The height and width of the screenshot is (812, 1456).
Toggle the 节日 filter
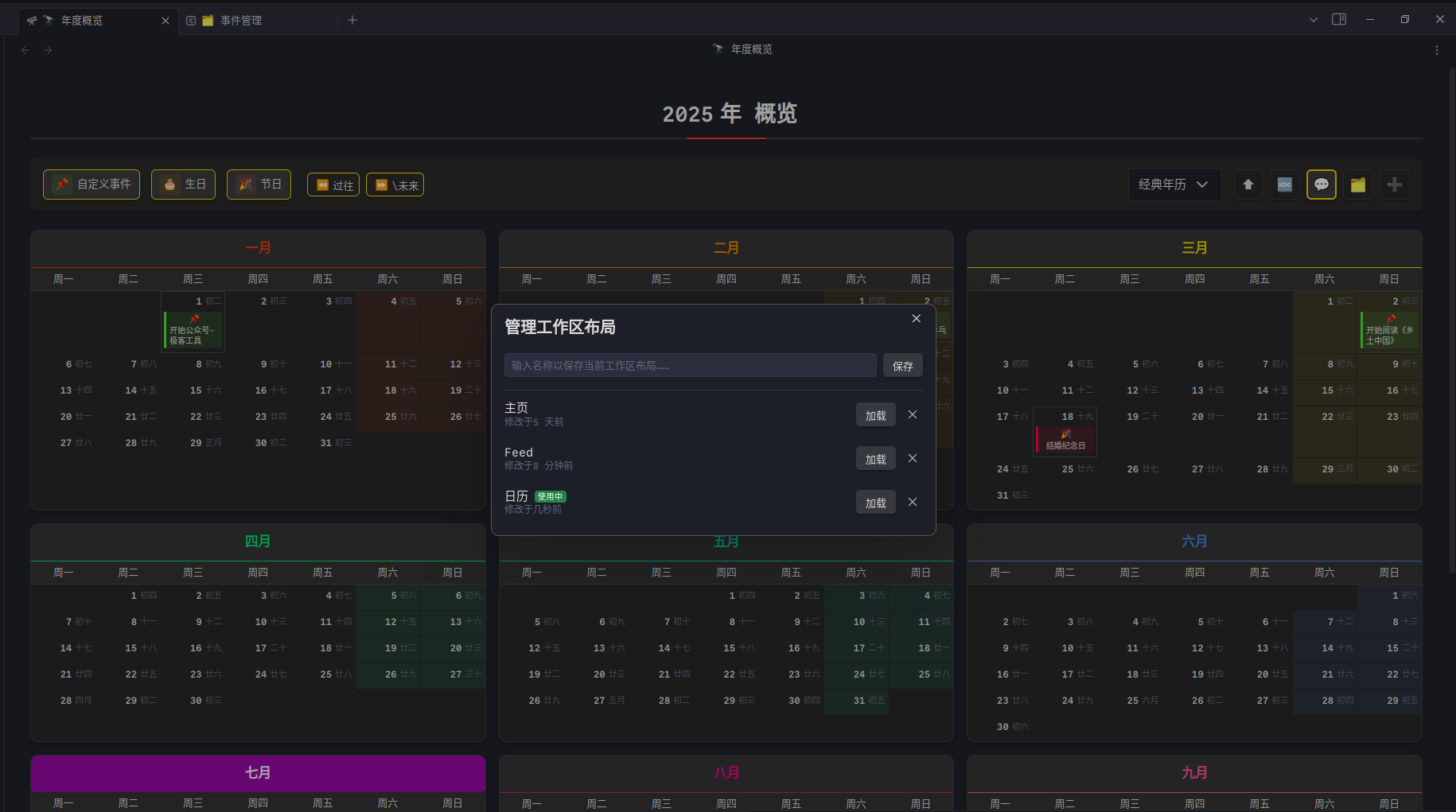click(259, 185)
